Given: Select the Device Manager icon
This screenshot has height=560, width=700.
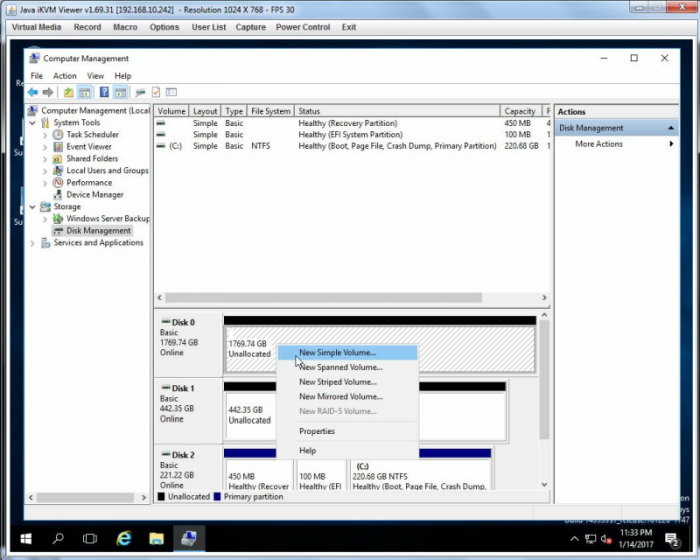Looking at the screenshot, I should pyautogui.click(x=58, y=195).
